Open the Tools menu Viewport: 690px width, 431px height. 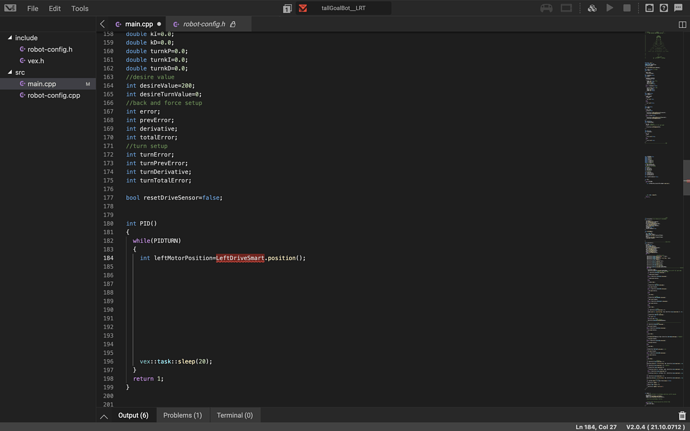80,8
